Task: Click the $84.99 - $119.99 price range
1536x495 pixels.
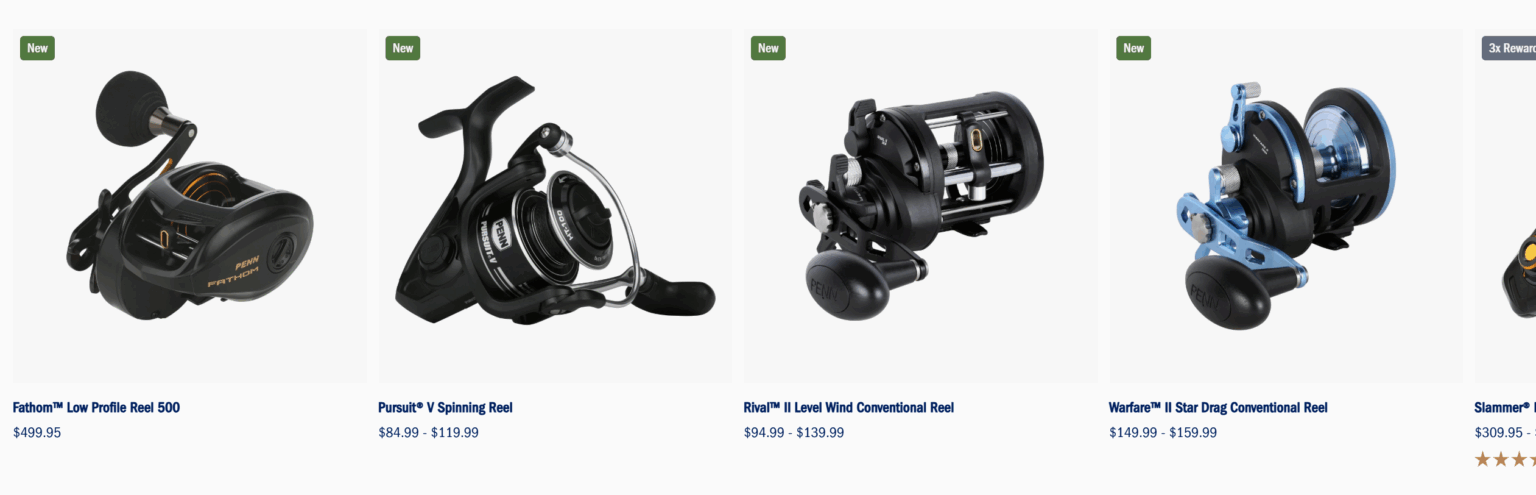Action: pyautogui.click(x=428, y=433)
